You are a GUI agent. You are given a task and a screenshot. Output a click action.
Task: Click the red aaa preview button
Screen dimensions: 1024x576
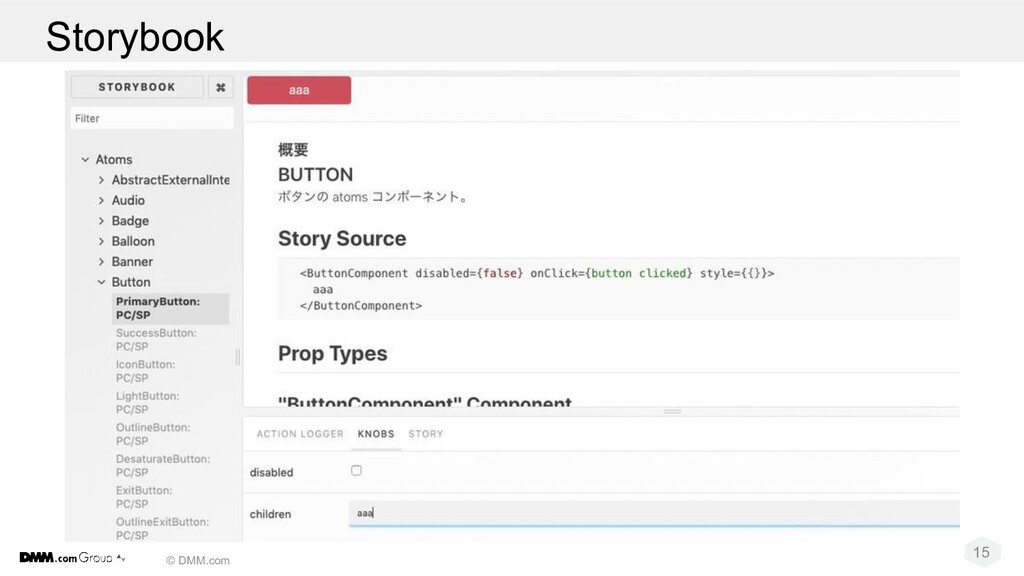(x=299, y=90)
